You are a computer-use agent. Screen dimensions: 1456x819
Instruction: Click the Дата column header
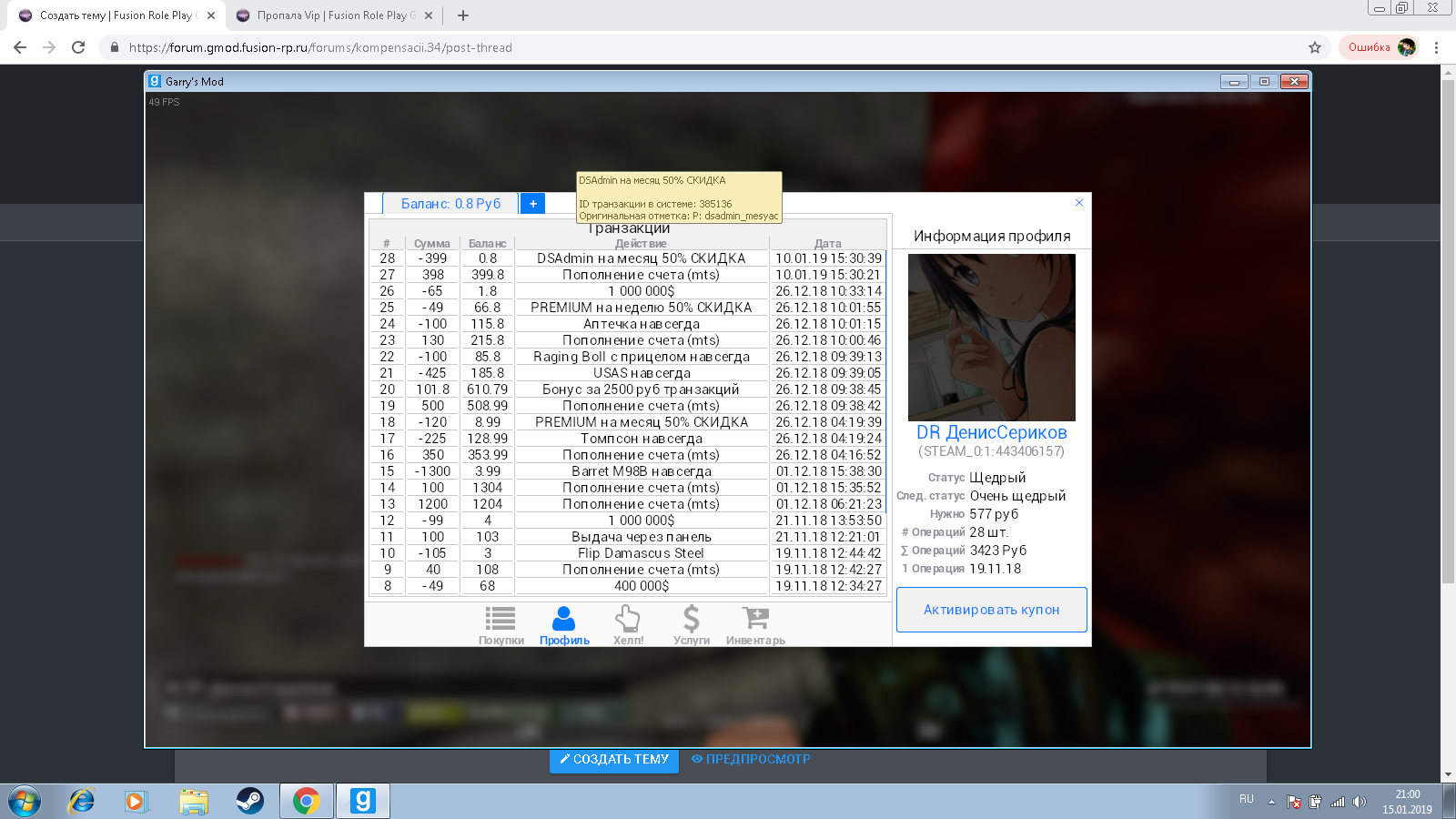click(828, 243)
